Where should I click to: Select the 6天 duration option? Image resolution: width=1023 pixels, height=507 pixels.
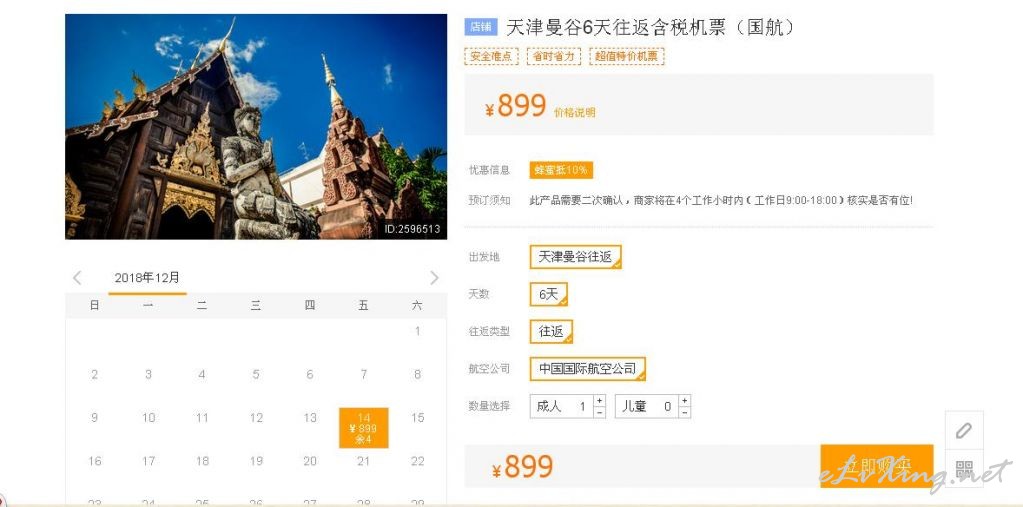click(x=549, y=294)
